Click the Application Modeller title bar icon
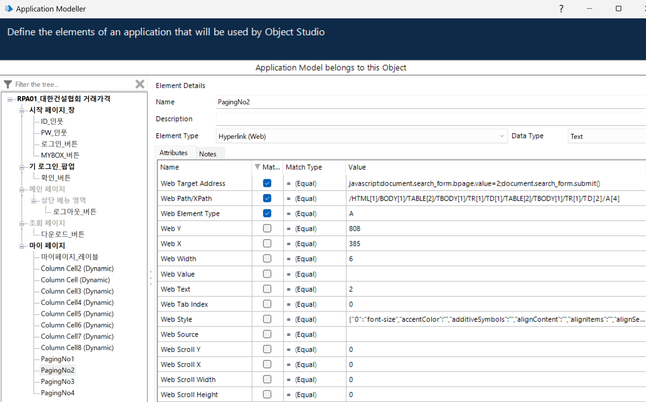646x402 pixels. pyautogui.click(x=8, y=8)
